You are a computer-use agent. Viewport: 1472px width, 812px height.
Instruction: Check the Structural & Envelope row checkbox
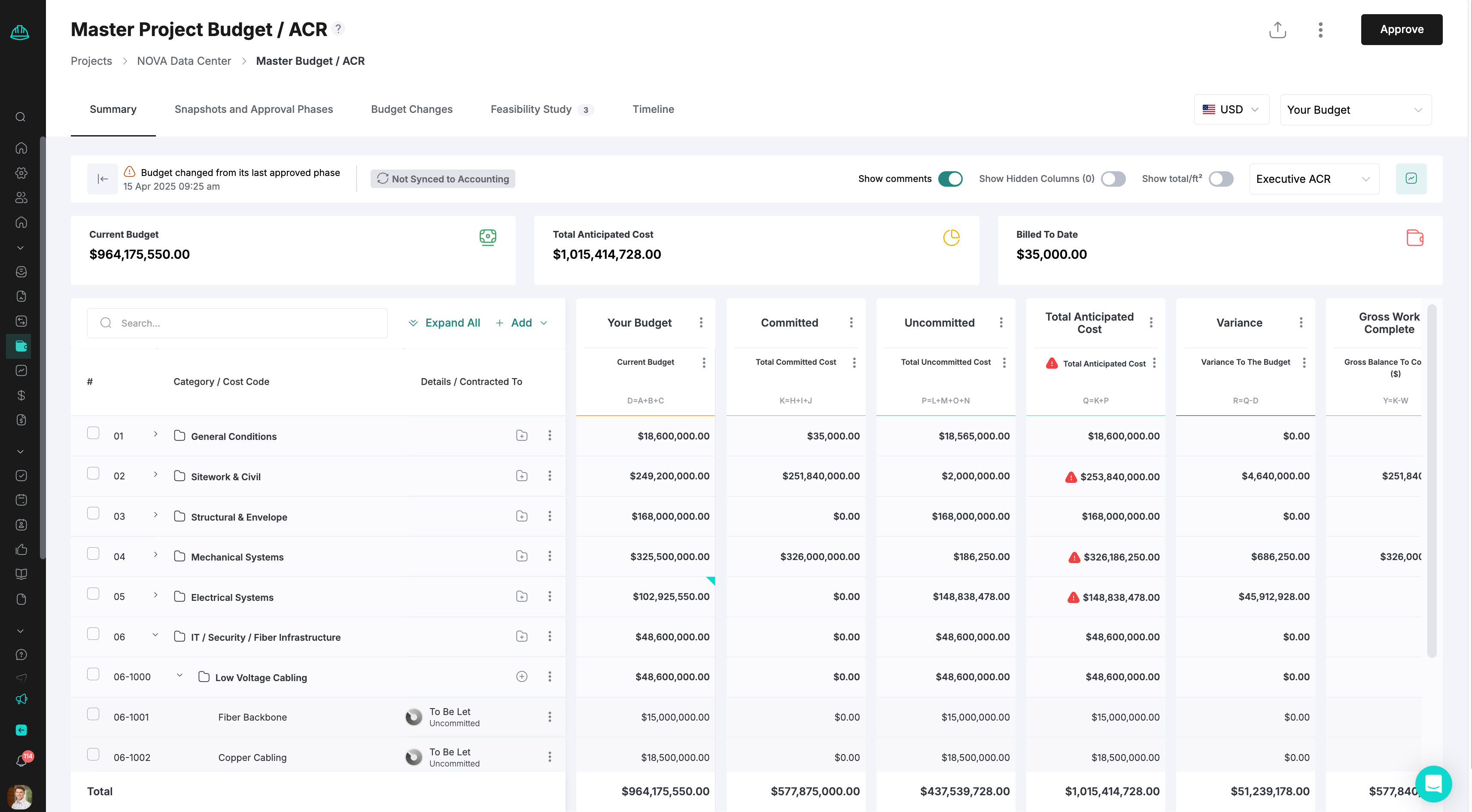[x=93, y=513]
